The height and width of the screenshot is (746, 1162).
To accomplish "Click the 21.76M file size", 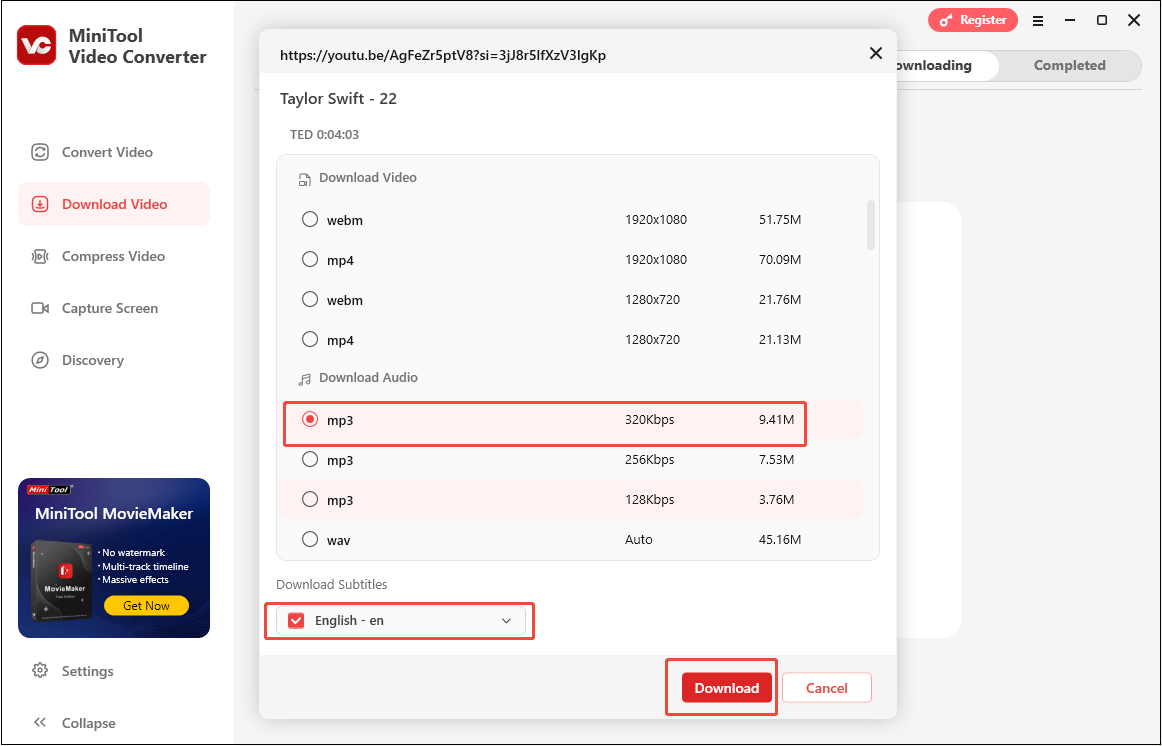I will 780,299.
